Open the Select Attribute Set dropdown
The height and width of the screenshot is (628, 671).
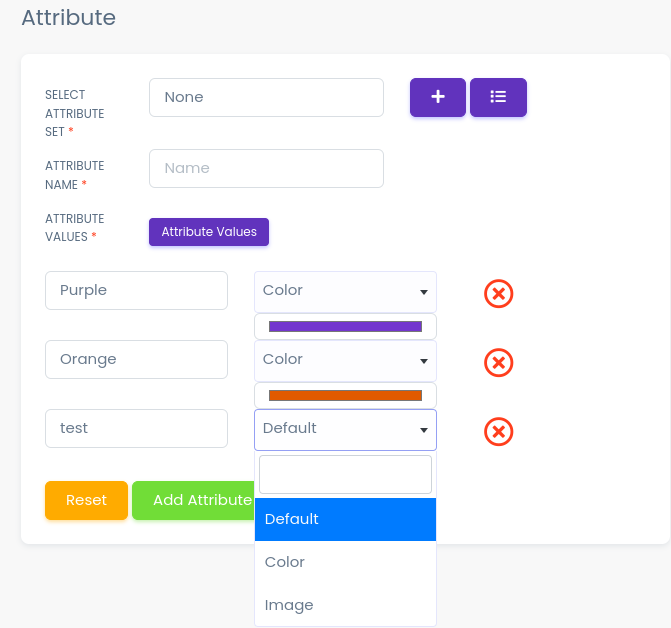click(x=266, y=97)
